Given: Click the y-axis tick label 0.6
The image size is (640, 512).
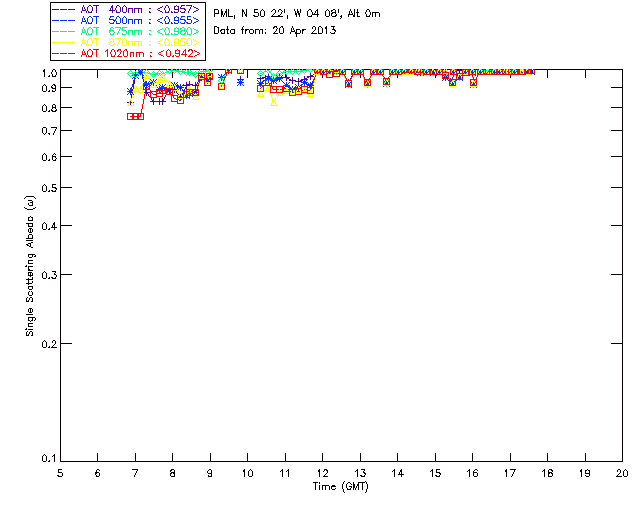Looking at the screenshot, I should (49, 157).
